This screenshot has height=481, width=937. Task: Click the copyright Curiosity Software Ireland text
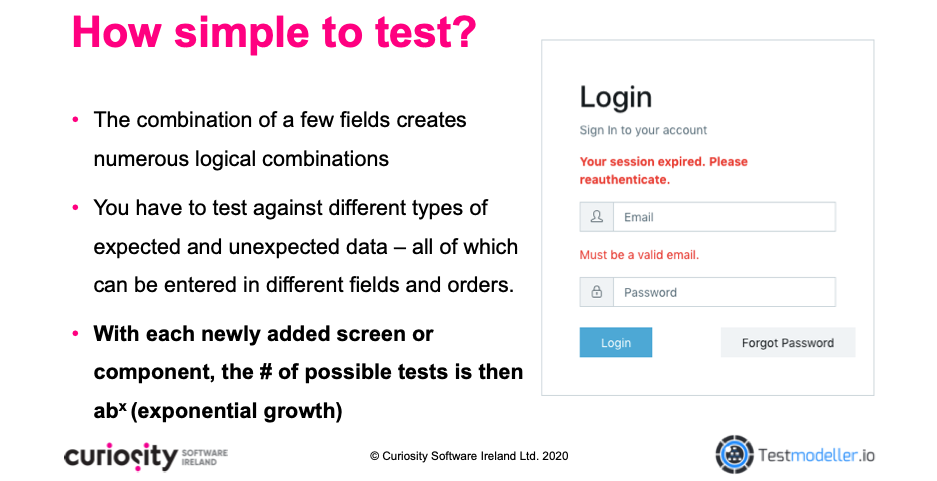[x=469, y=456]
